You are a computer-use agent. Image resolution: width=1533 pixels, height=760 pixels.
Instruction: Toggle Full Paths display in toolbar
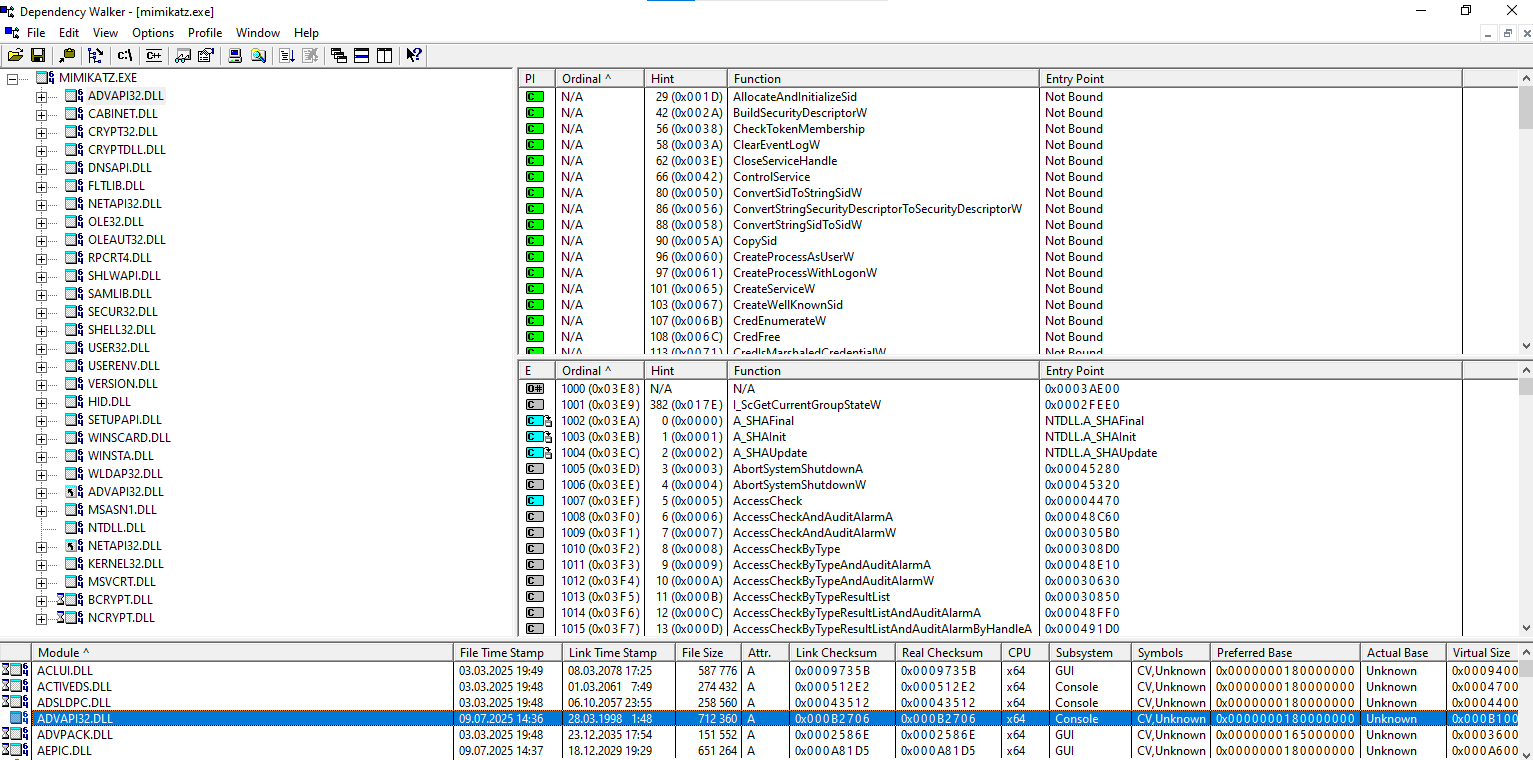[x=125, y=56]
